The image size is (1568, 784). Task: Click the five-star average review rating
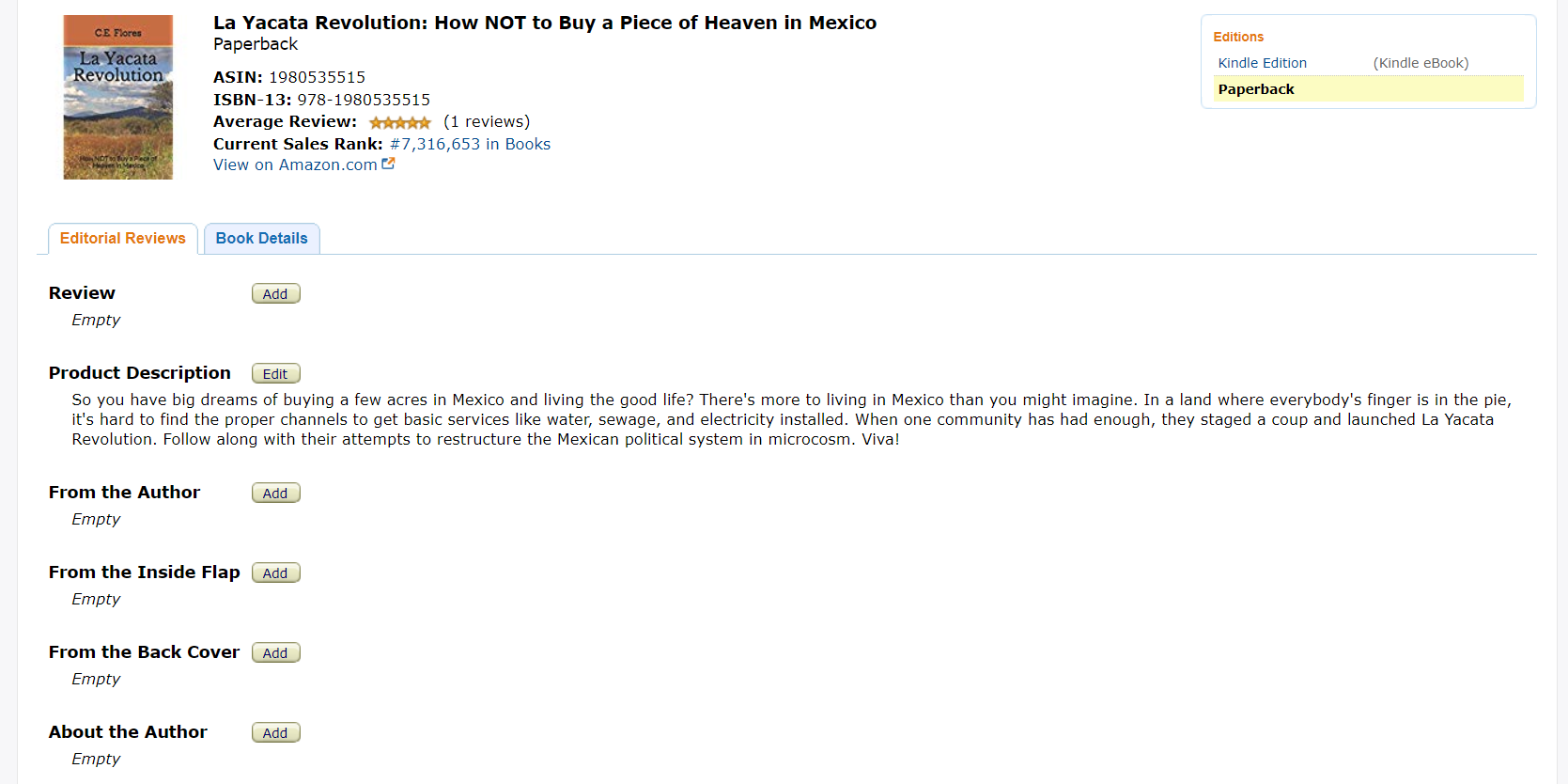point(399,122)
